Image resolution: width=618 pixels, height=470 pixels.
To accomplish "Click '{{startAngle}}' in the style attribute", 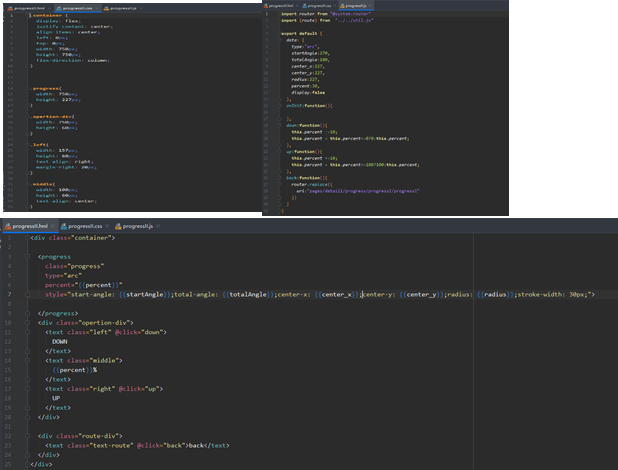I will coord(145,294).
